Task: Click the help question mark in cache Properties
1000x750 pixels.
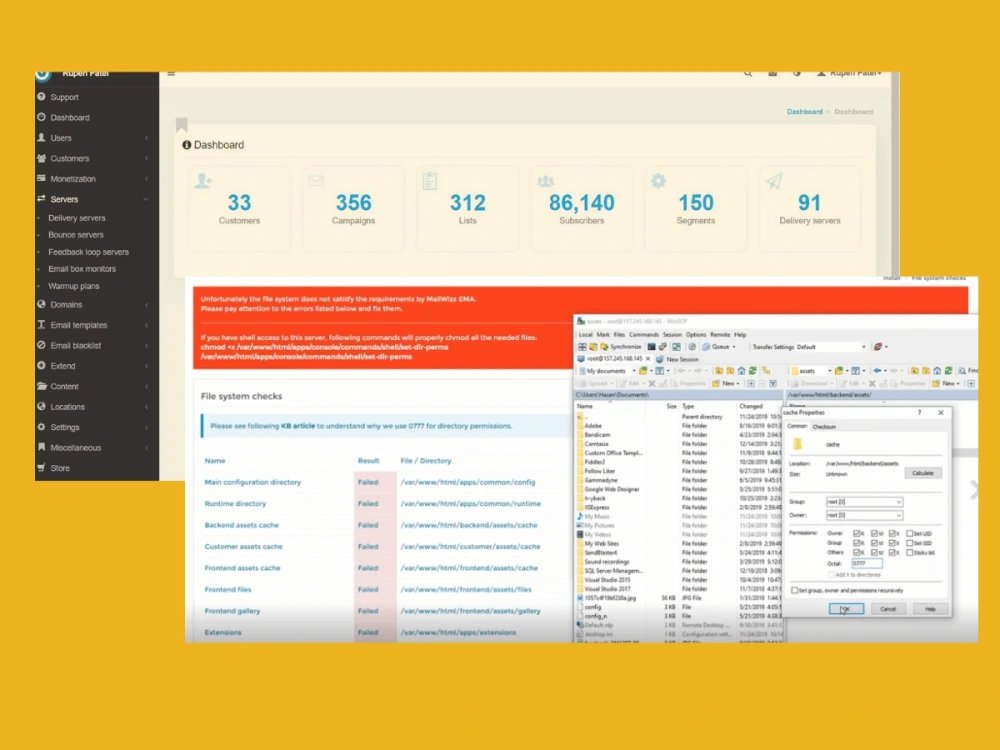Action: coord(920,413)
